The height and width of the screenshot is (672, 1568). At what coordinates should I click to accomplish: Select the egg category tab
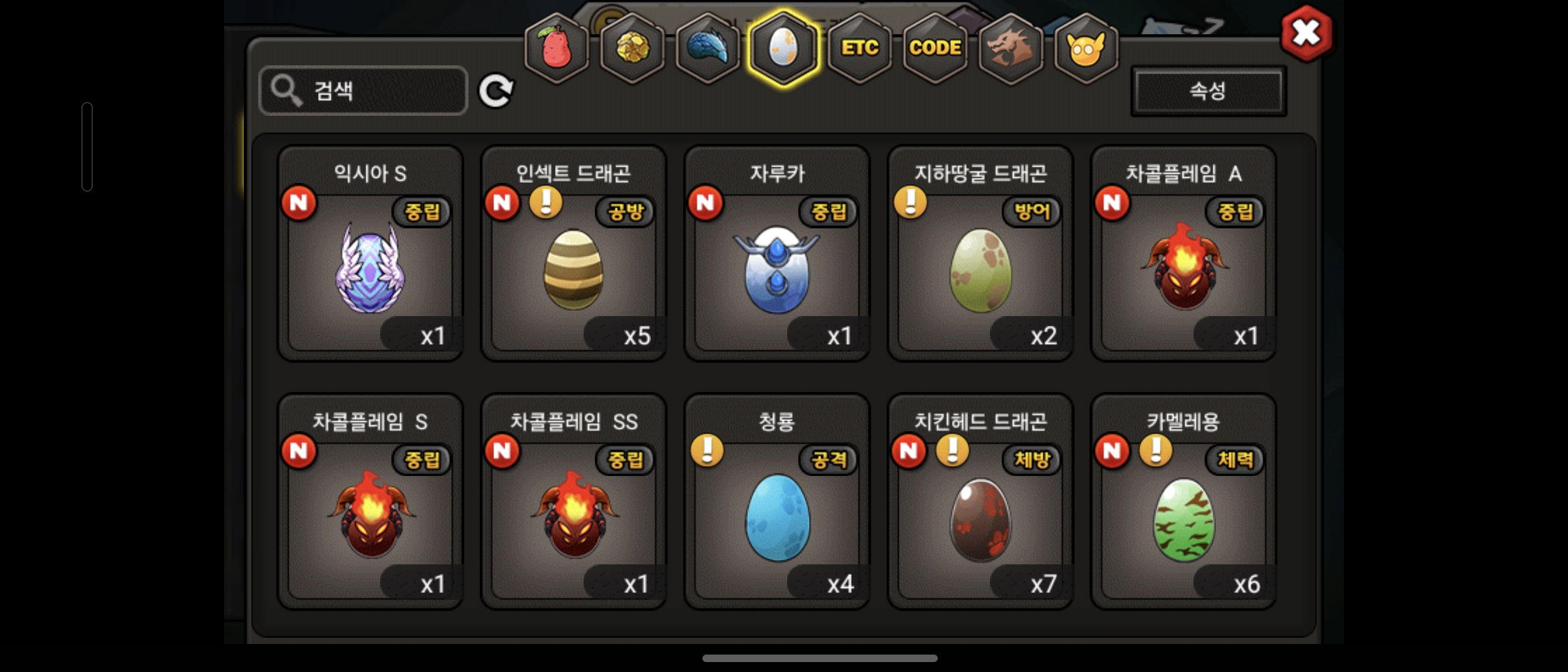[783, 48]
